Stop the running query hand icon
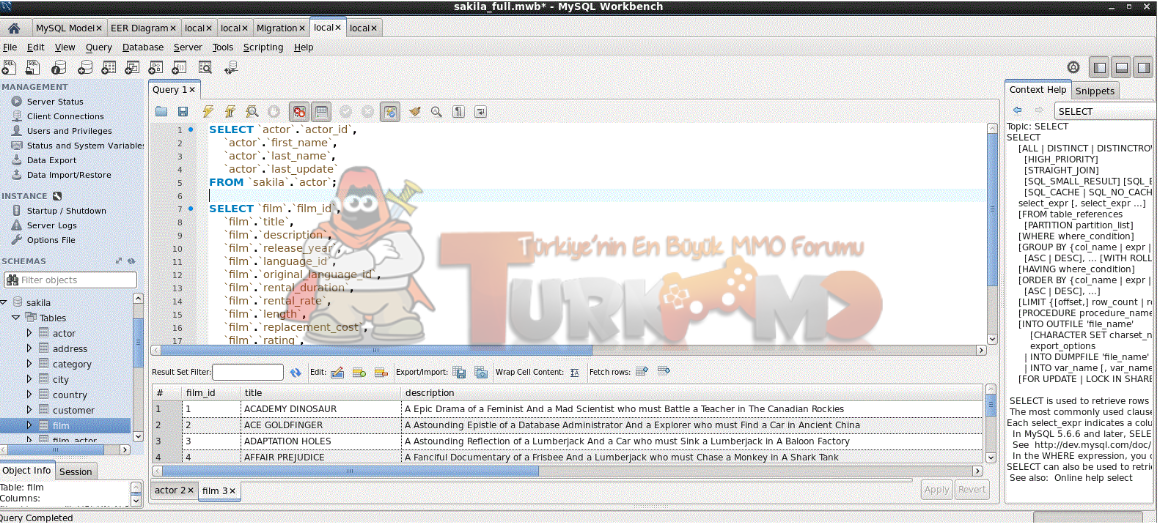This screenshot has width=1160, height=524. pos(274,112)
